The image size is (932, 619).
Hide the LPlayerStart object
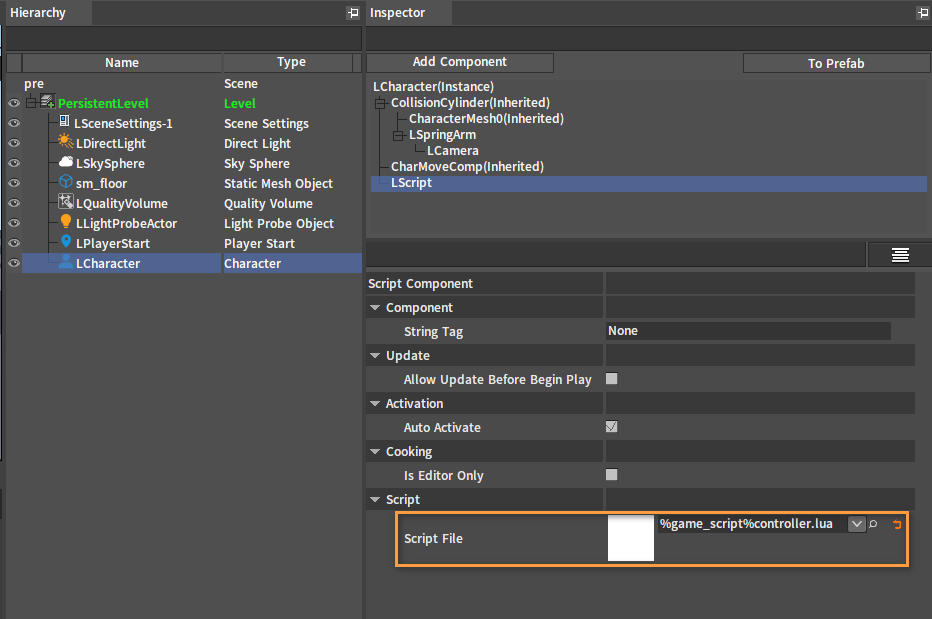[x=14, y=243]
